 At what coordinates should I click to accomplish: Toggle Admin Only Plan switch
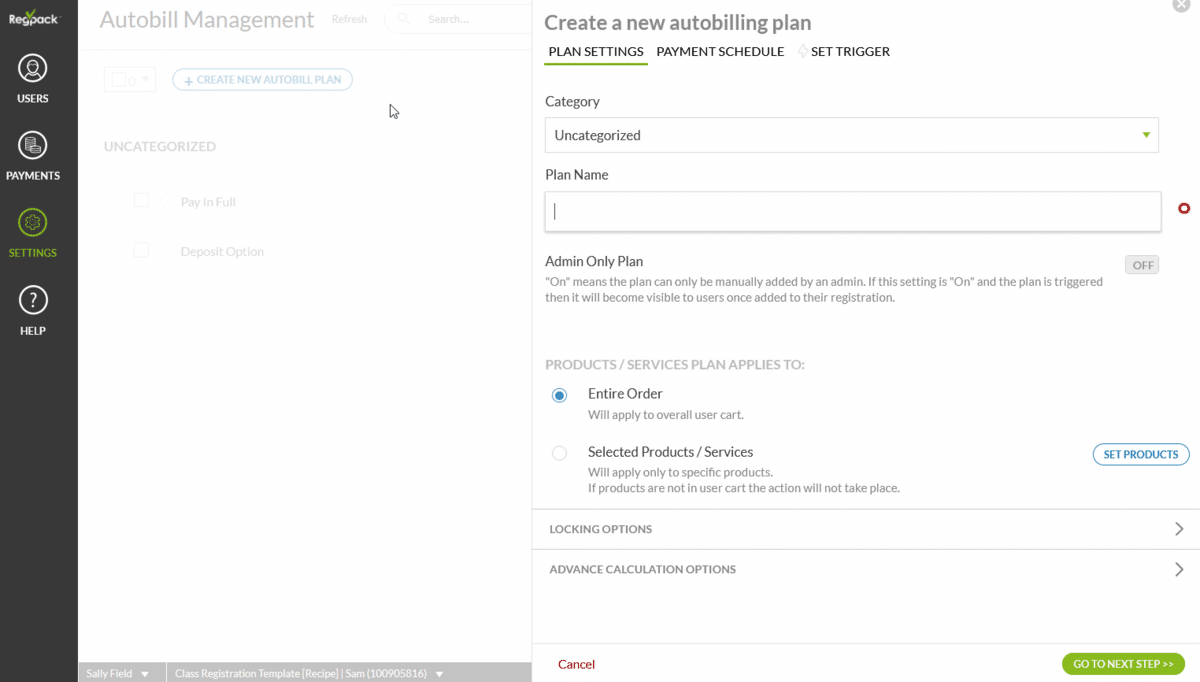coord(1142,265)
